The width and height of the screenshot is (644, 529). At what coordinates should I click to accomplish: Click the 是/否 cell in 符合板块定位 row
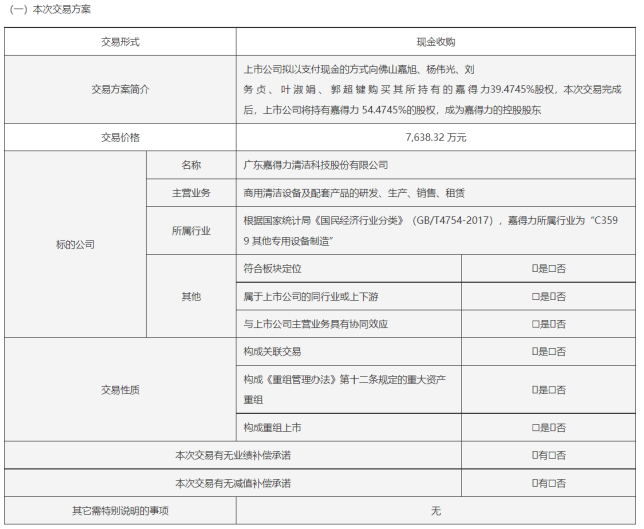point(548,269)
